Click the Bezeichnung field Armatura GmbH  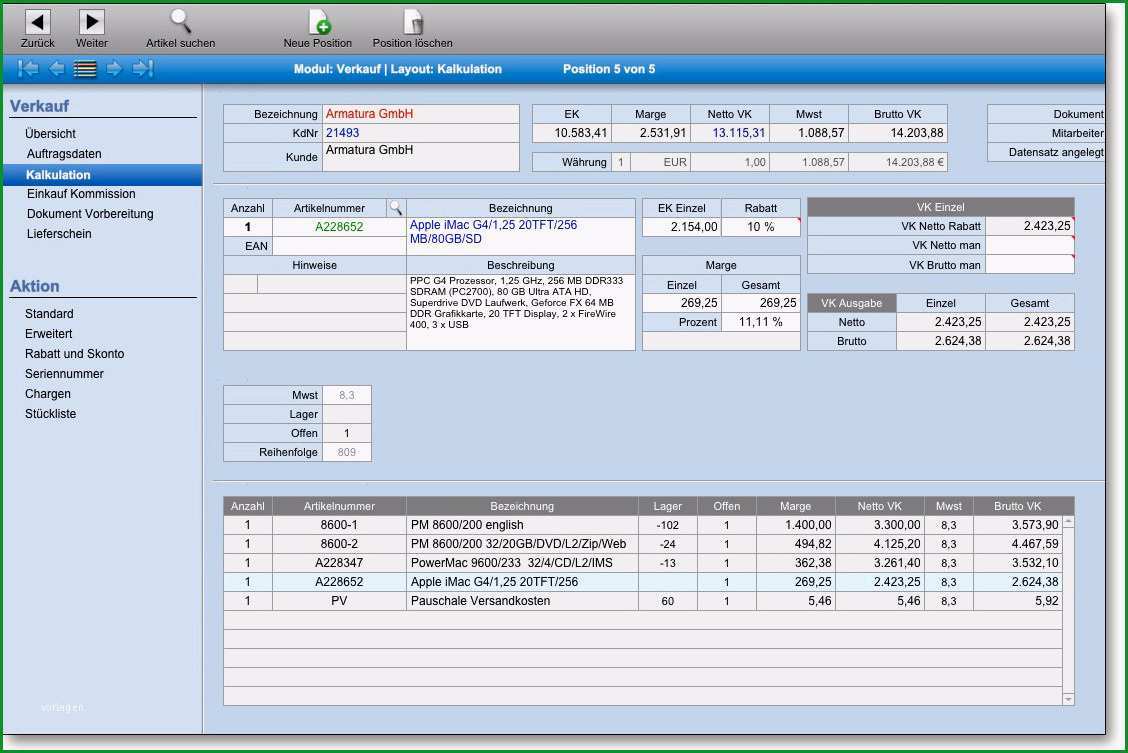(420, 114)
